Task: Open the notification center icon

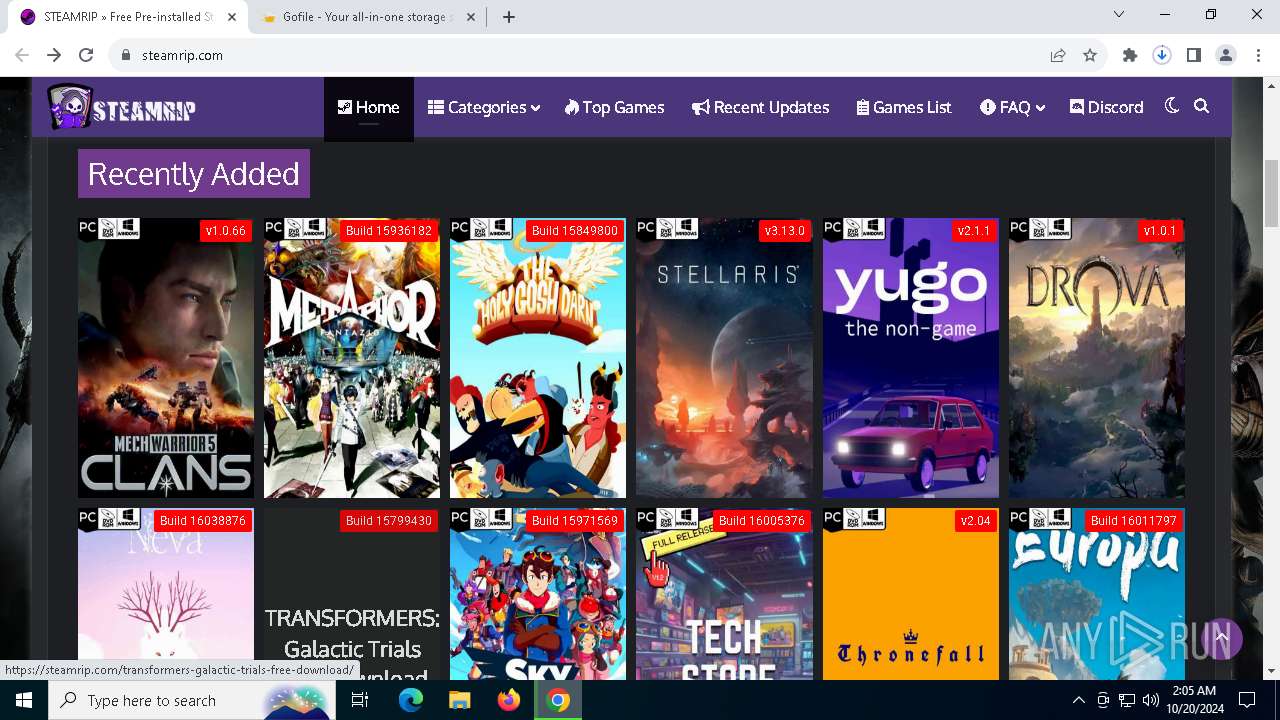Action: click(x=1247, y=700)
